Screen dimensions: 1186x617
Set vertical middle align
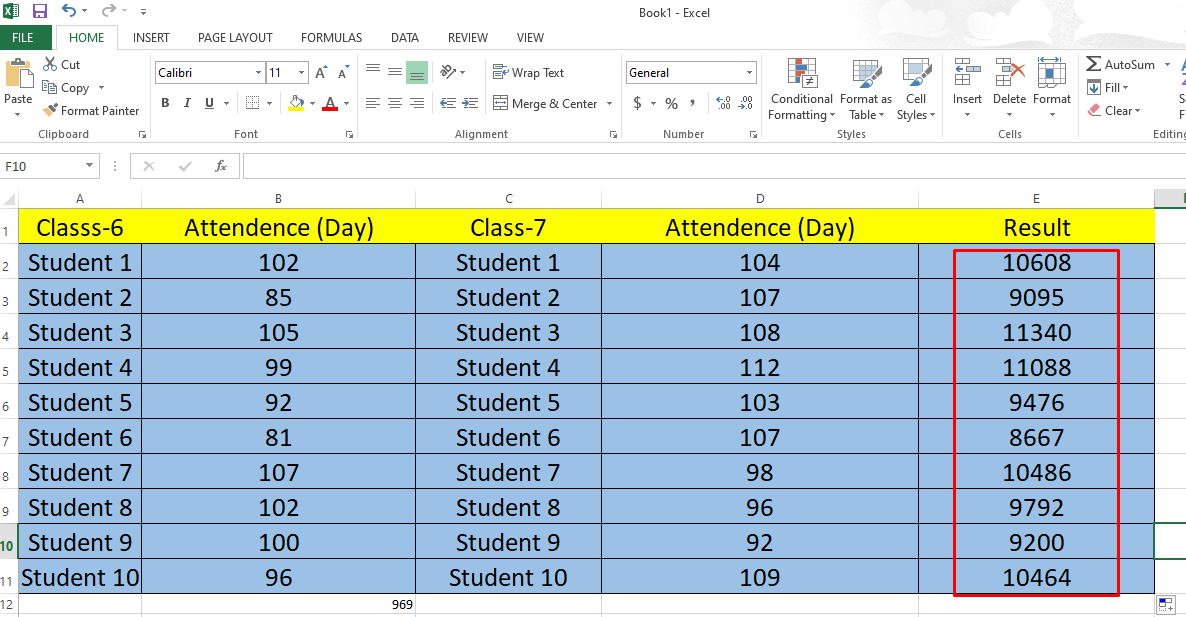click(x=395, y=72)
